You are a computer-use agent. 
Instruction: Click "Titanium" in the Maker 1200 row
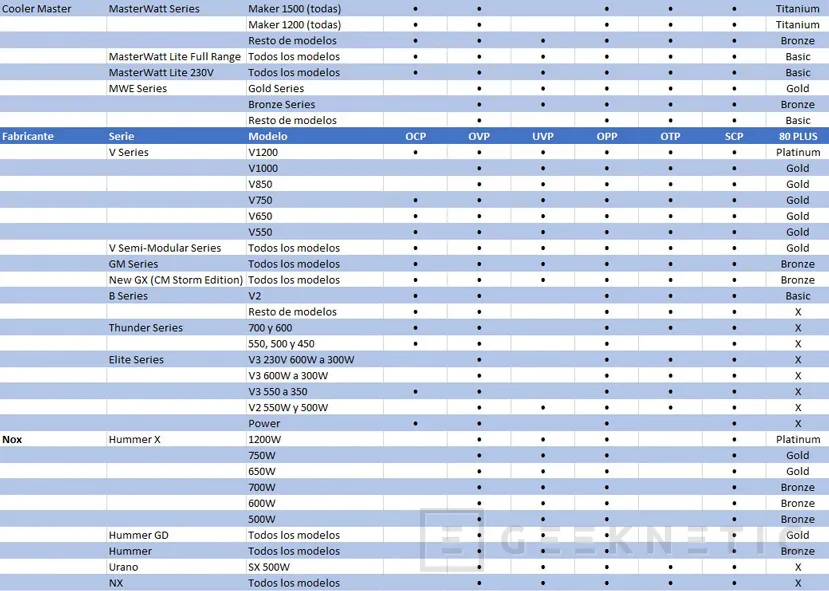798,24
